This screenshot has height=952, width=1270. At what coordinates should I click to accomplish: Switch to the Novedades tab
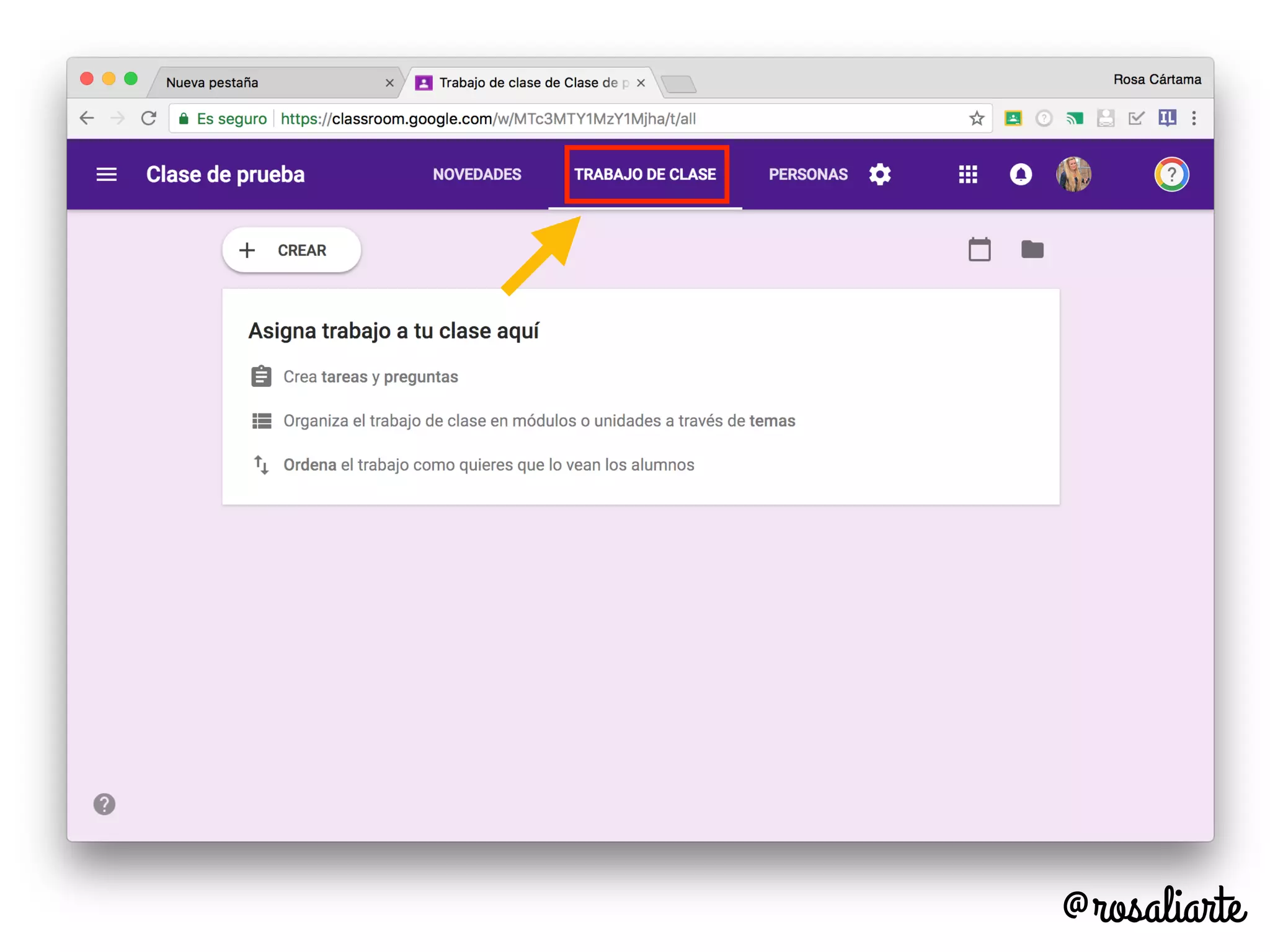pyautogui.click(x=477, y=174)
